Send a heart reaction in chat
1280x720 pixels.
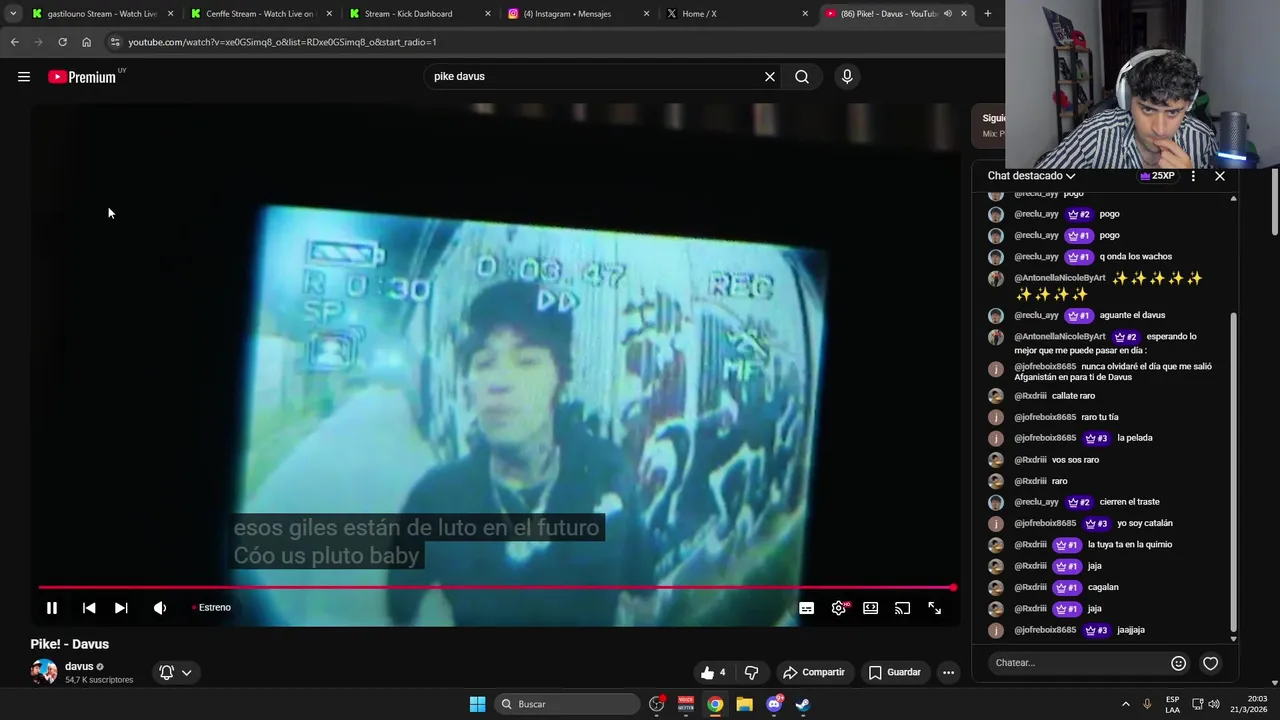[1211, 663]
